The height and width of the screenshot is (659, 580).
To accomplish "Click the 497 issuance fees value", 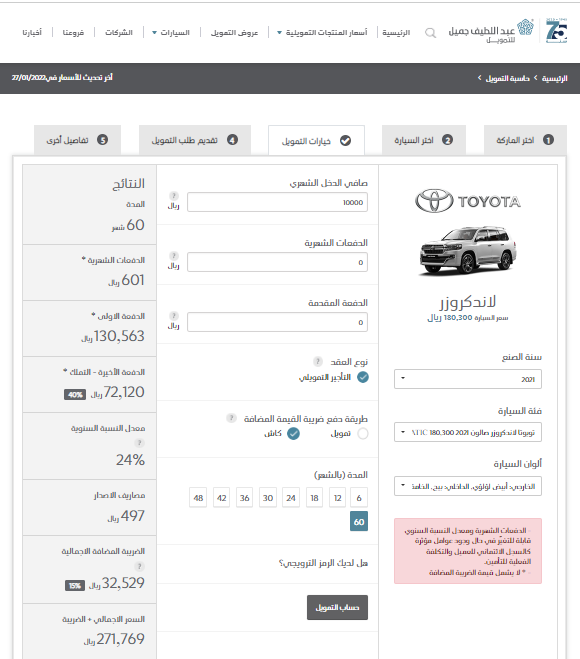I will click(133, 515).
